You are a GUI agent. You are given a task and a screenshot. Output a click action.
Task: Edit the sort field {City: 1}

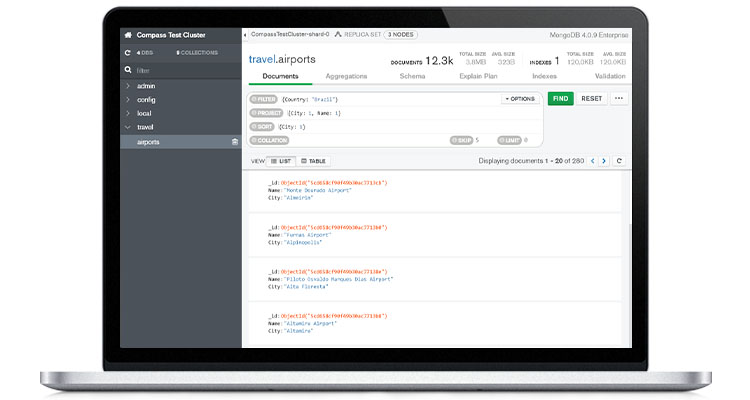(292, 127)
